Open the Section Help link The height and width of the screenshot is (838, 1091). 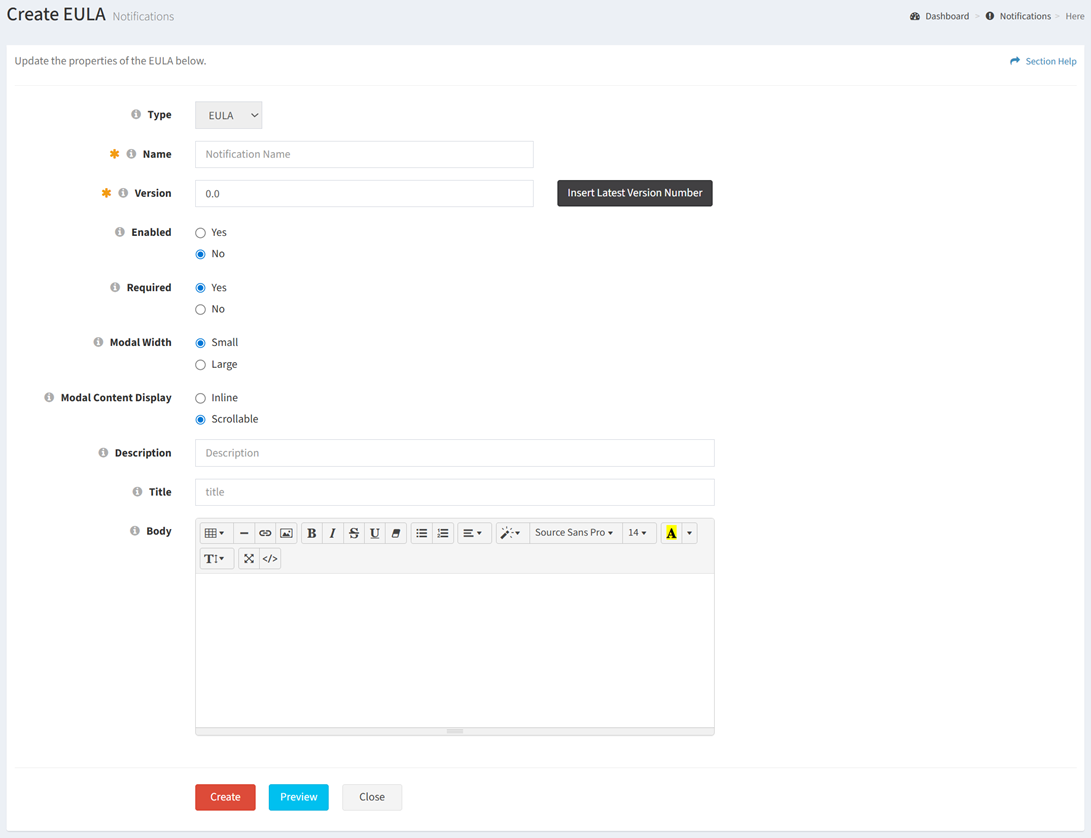coord(1050,61)
